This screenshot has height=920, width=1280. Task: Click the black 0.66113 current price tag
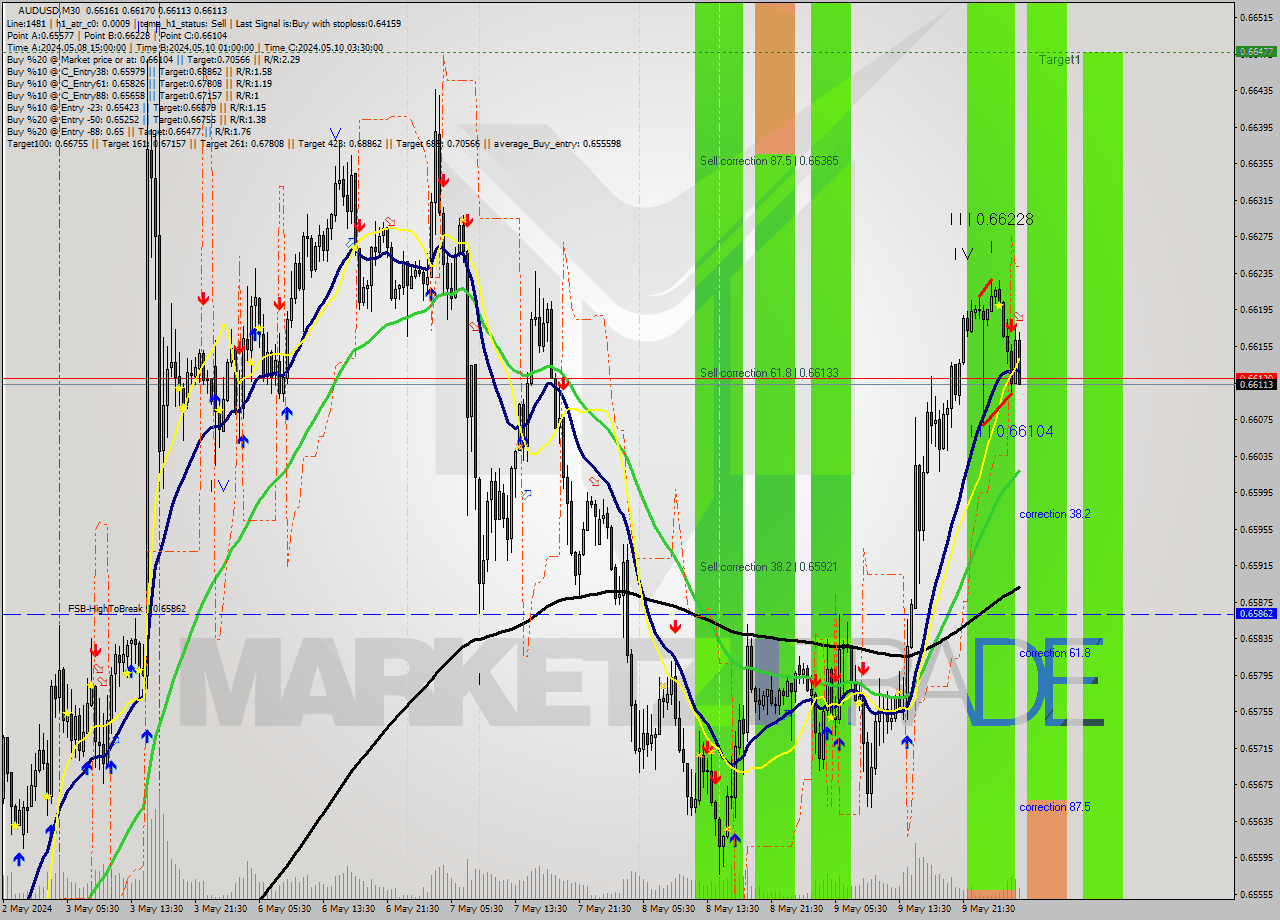point(1256,384)
